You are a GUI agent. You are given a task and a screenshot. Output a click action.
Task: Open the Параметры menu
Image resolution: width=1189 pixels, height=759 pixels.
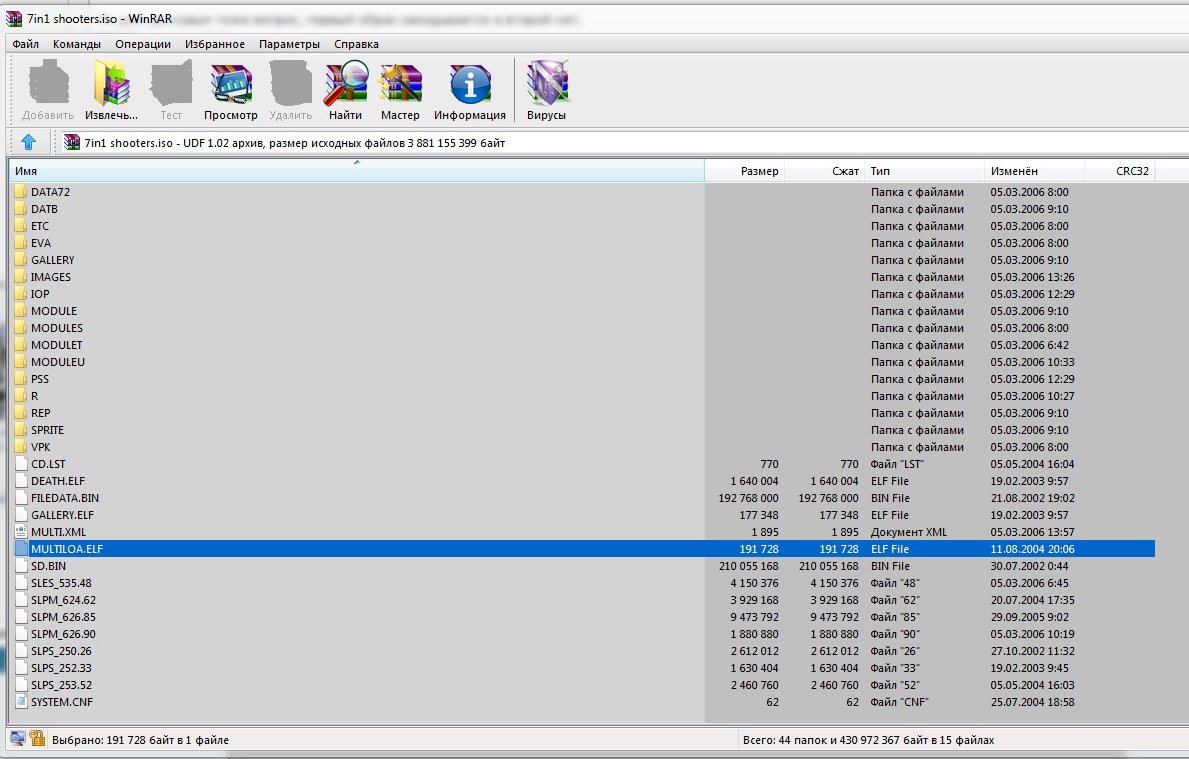coord(289,44)
